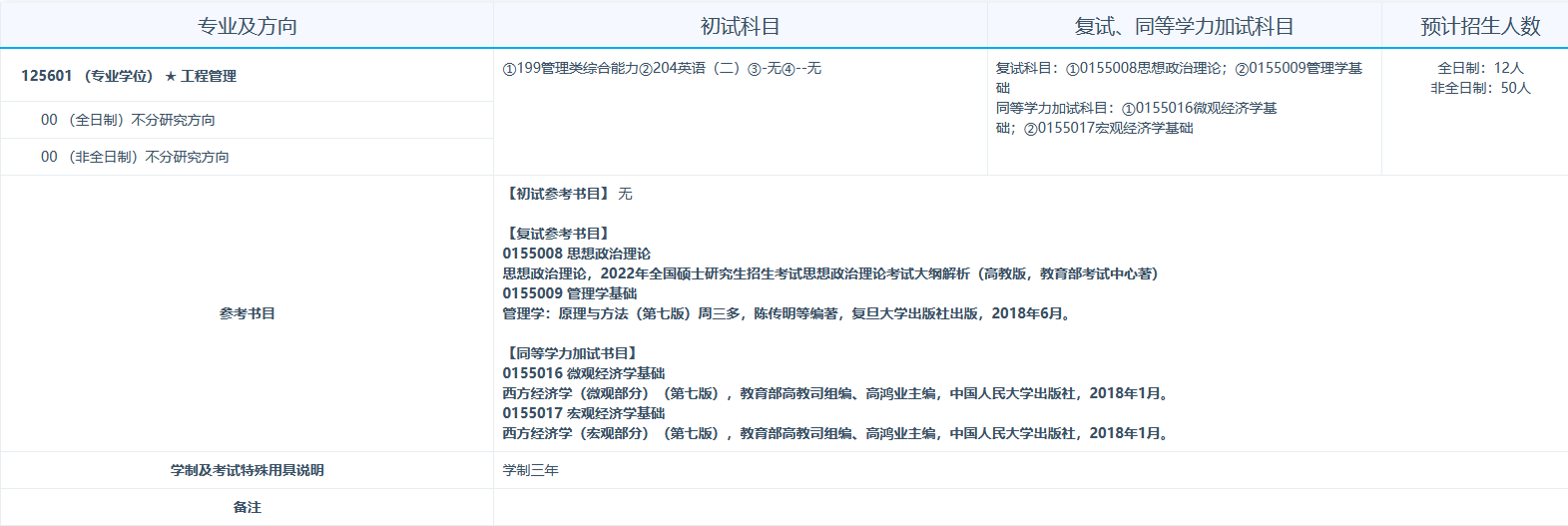Click the 0155017 宏观经济学基础 bold heading
Screen dimensions: 1568x526
pyautogui.click(x=583, y=413)
